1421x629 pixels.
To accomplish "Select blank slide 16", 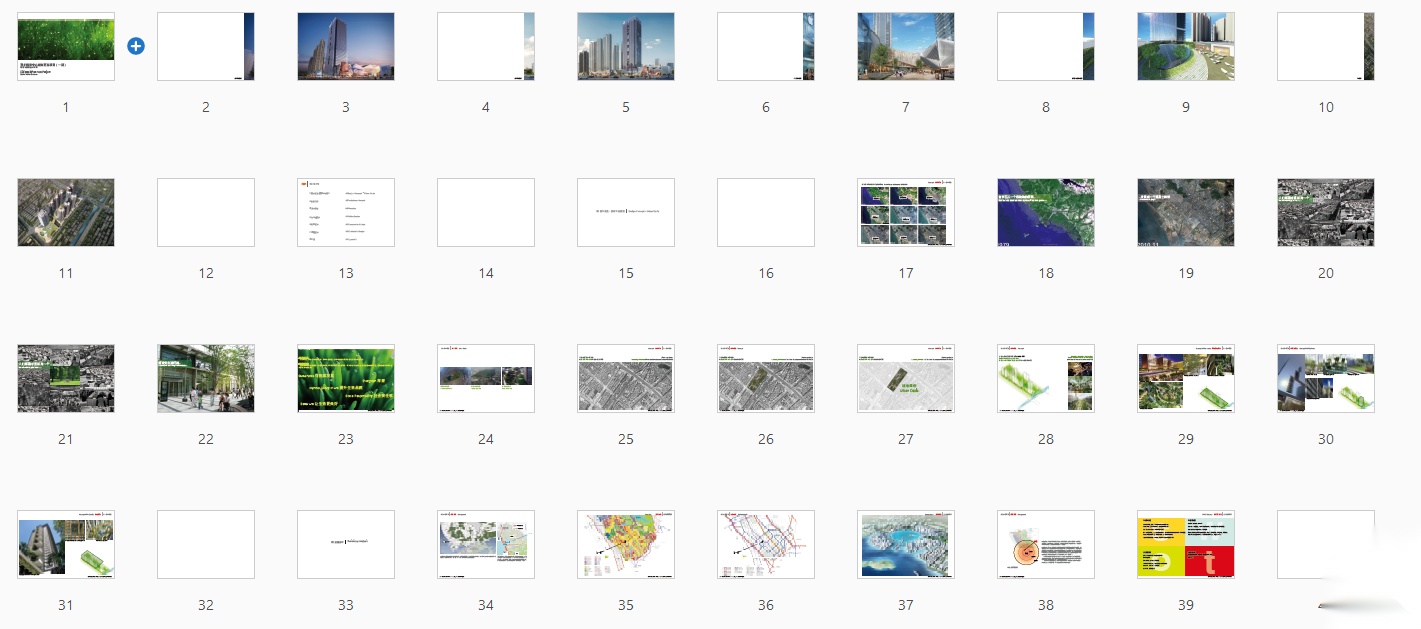I will point(766,212).
